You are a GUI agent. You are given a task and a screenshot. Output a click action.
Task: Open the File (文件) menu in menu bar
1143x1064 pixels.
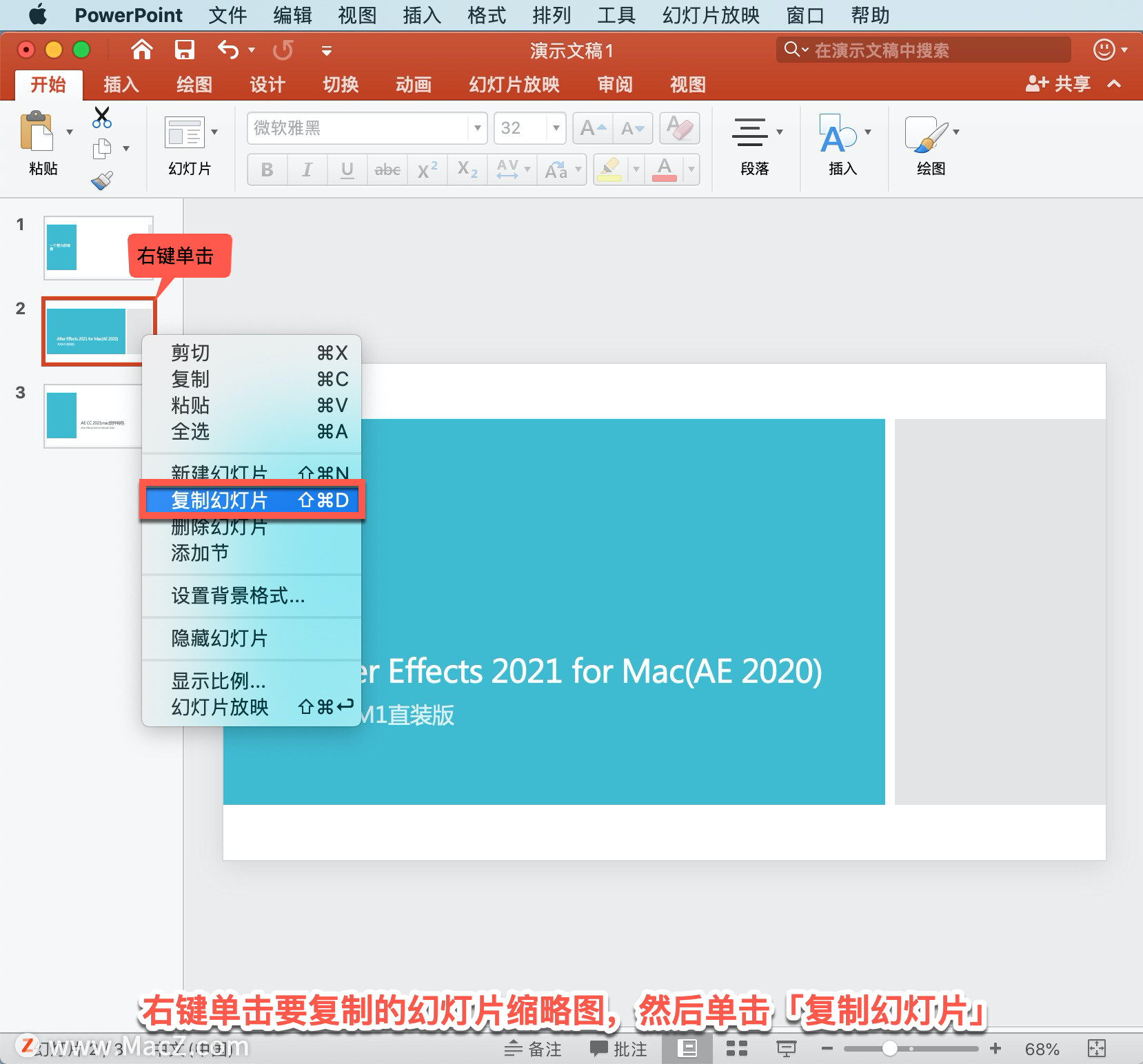point(227,15)
